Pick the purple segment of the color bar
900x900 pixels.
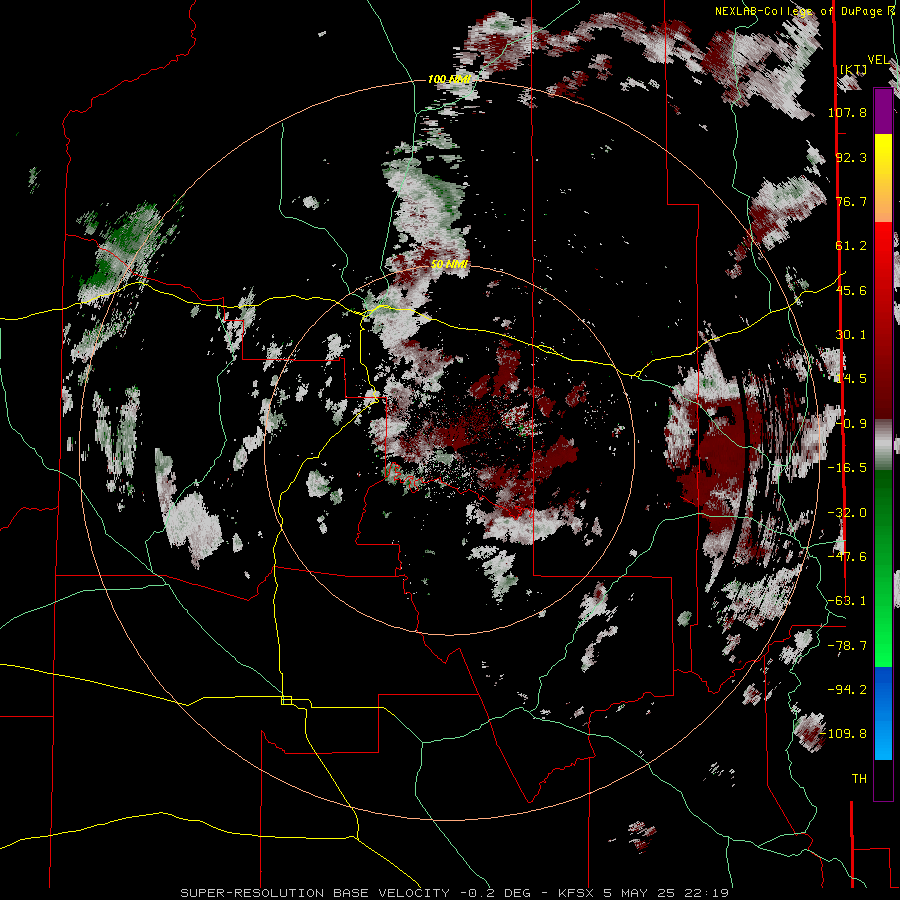tap(883, 111)
